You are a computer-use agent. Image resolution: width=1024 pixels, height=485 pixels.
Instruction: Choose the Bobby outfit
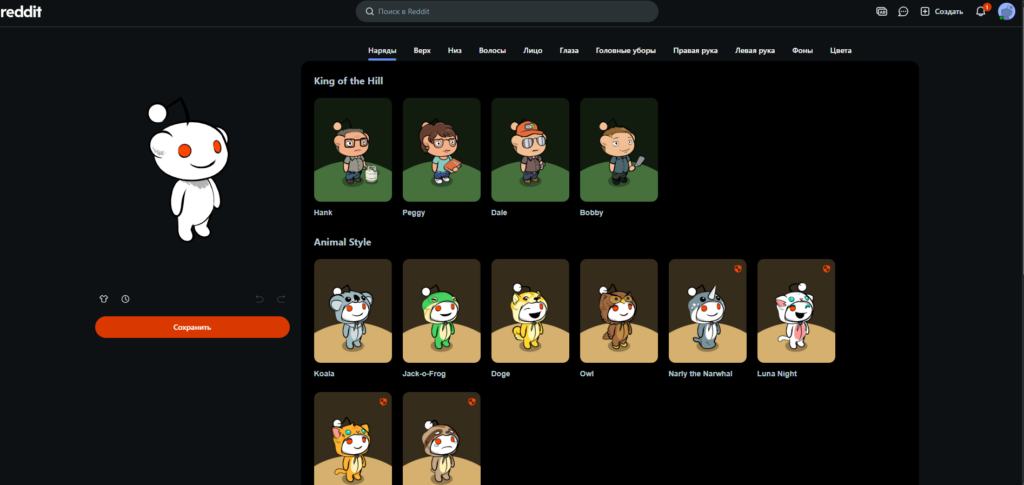(x=619, y=149)
